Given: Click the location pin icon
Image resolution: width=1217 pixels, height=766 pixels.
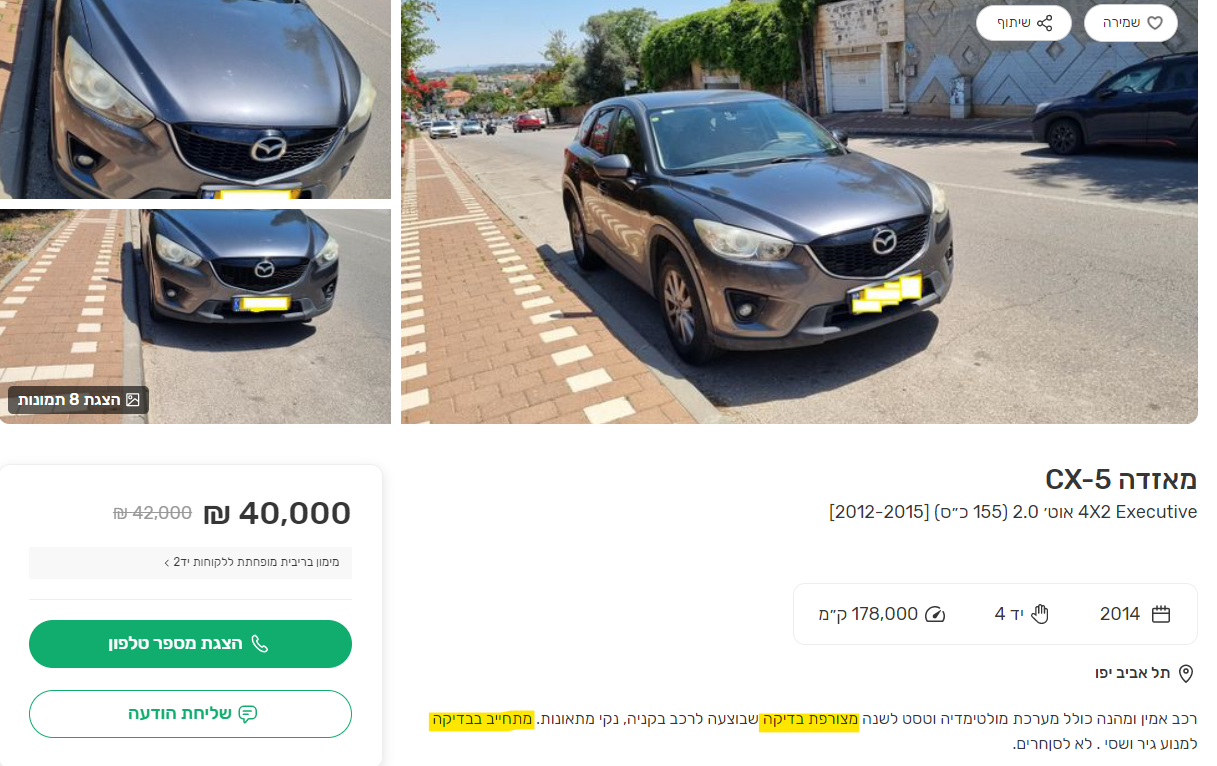Looking at the screenshot, I should click(1186, 673).
